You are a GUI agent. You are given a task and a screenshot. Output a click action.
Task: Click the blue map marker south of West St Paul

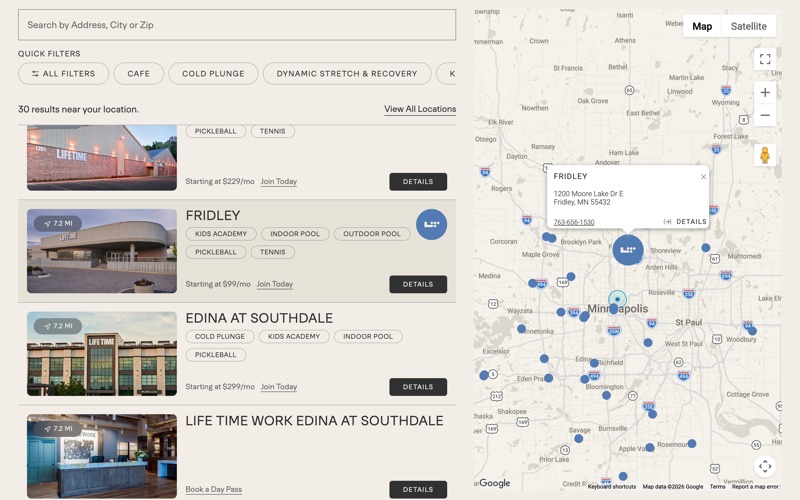(647, 342)
